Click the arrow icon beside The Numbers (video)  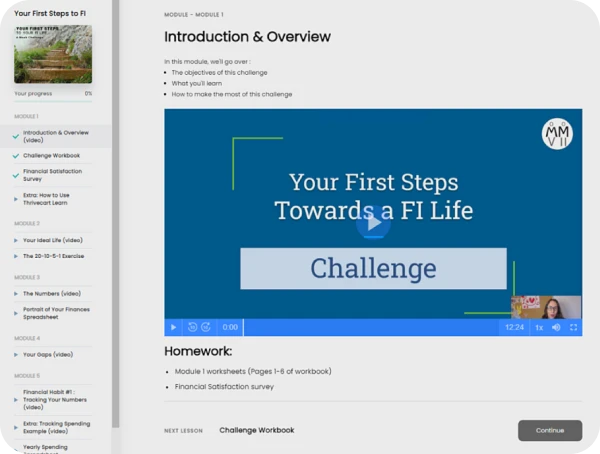tap(16, 294)
